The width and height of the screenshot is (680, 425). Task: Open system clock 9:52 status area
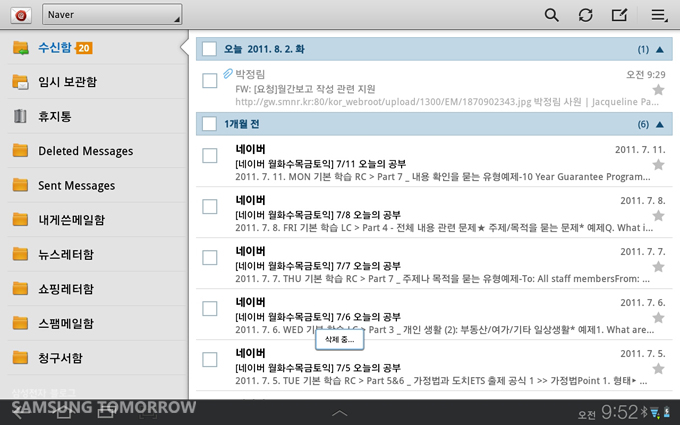click(x=619, y=412)
